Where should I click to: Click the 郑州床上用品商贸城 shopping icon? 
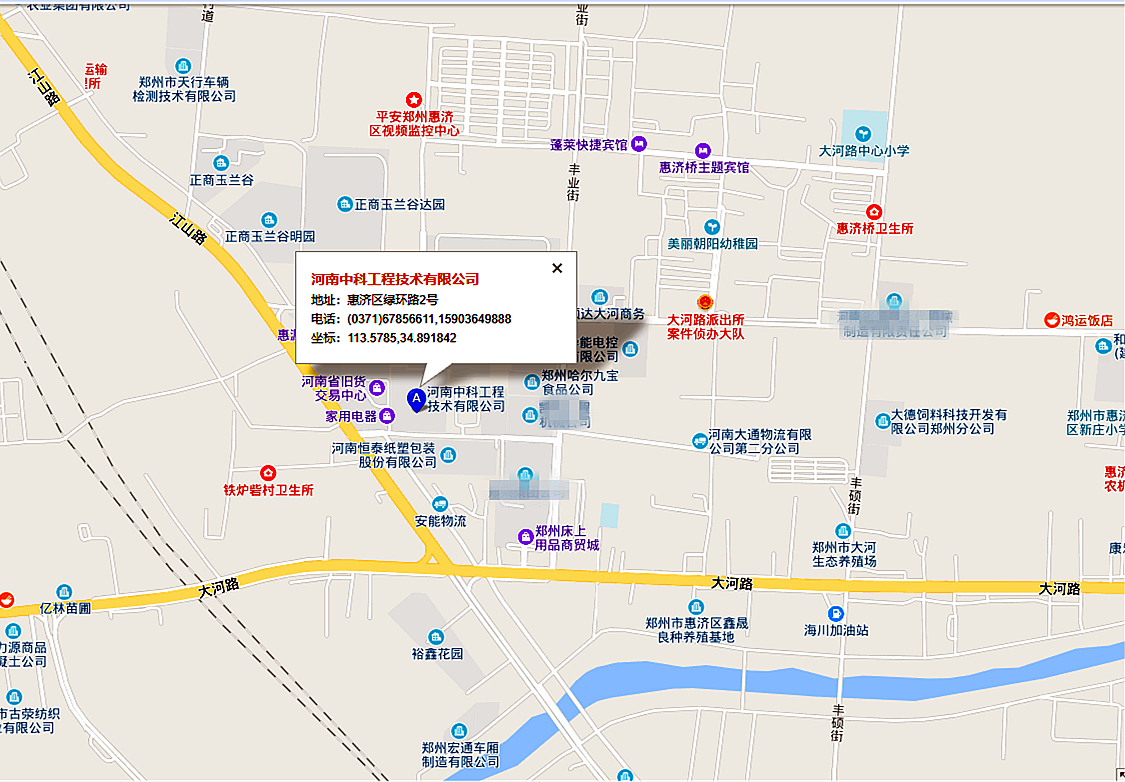(x=526, y=536)
